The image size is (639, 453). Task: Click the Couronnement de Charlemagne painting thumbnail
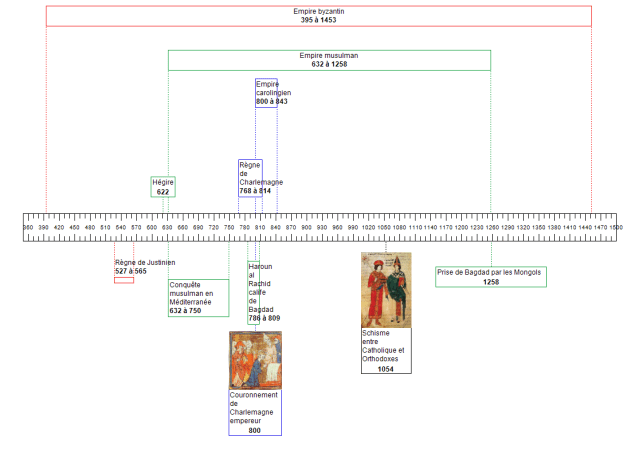[255, 360]
